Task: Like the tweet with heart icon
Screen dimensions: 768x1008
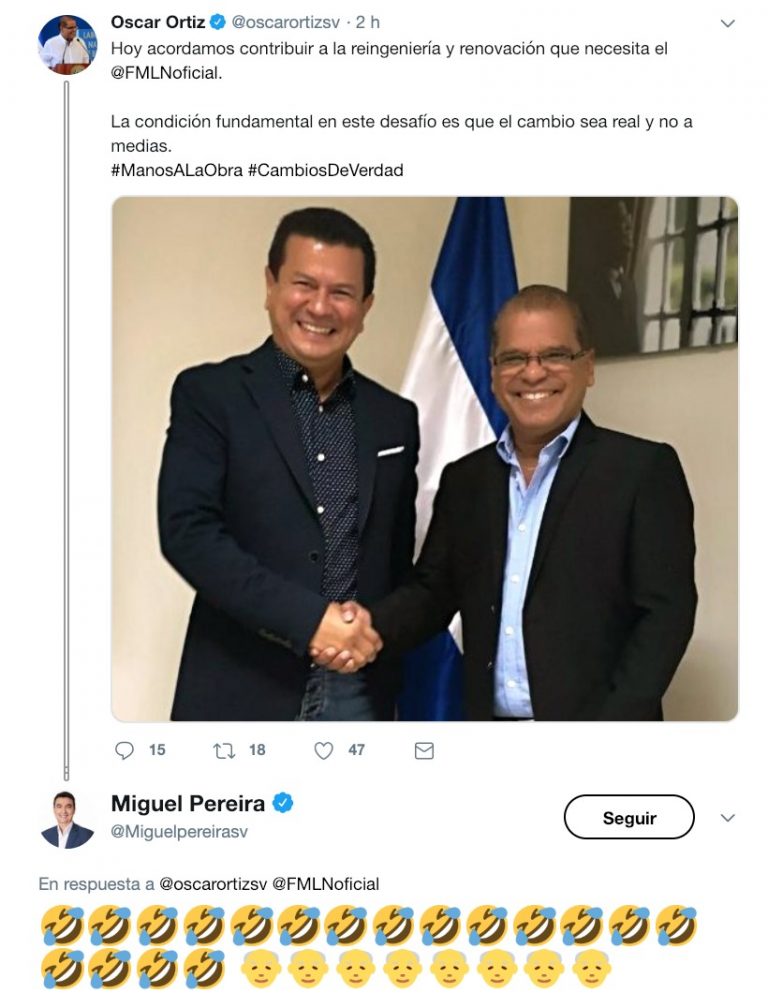Action: click(323, 750)
